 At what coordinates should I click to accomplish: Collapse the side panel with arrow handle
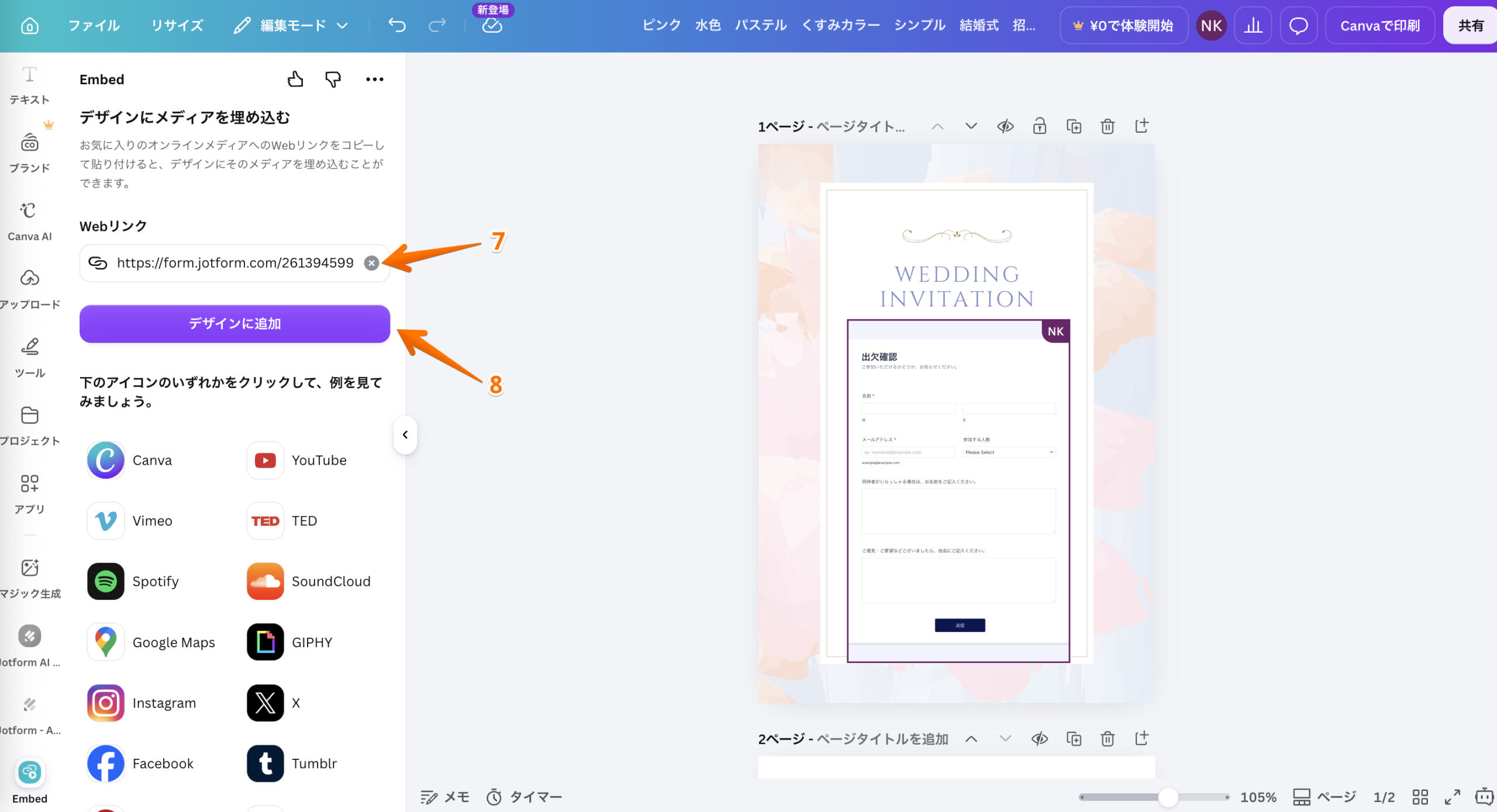pos(405,434)
